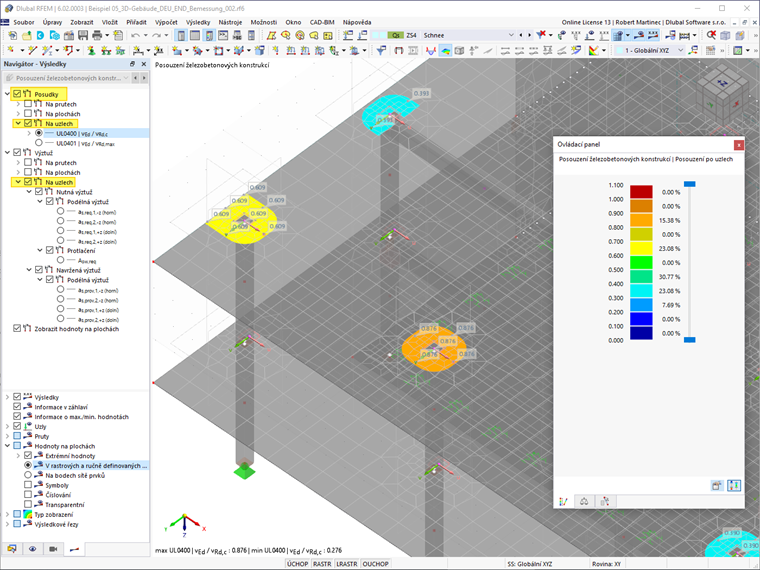Click the control panel factors balance tab
This screenshot has width=760, height=570.
(584, 502)
